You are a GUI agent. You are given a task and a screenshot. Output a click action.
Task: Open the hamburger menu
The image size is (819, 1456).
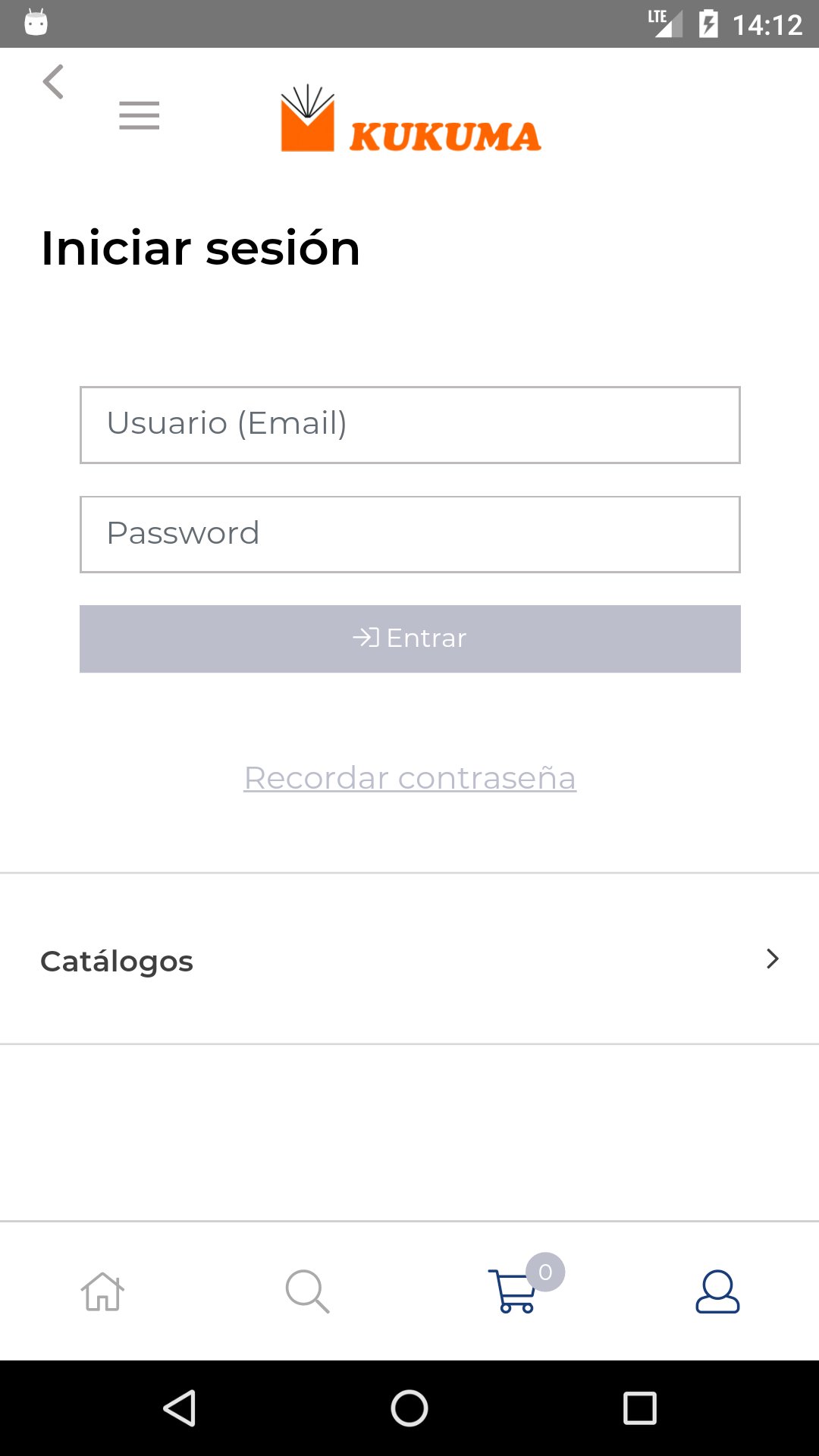(140, 115)
